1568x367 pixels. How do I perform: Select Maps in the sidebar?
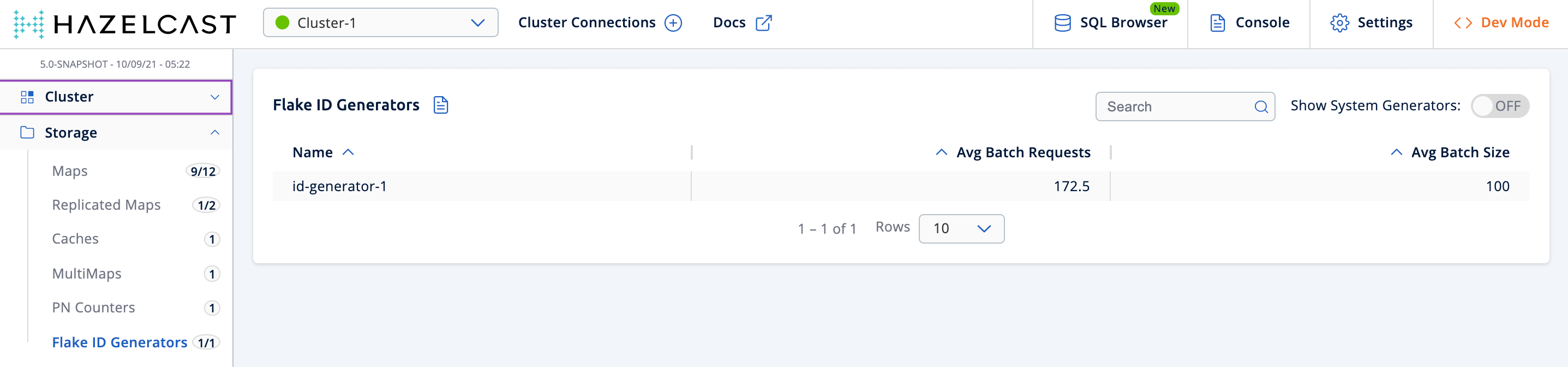(x=69, y=171)
